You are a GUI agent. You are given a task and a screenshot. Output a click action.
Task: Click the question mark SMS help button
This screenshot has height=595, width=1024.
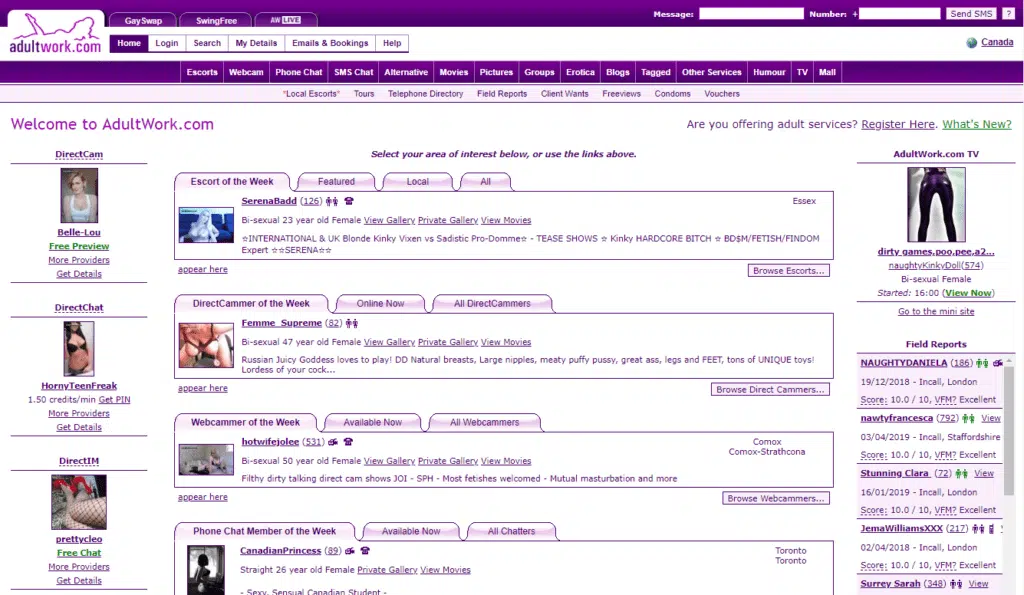pos(1008,14)
